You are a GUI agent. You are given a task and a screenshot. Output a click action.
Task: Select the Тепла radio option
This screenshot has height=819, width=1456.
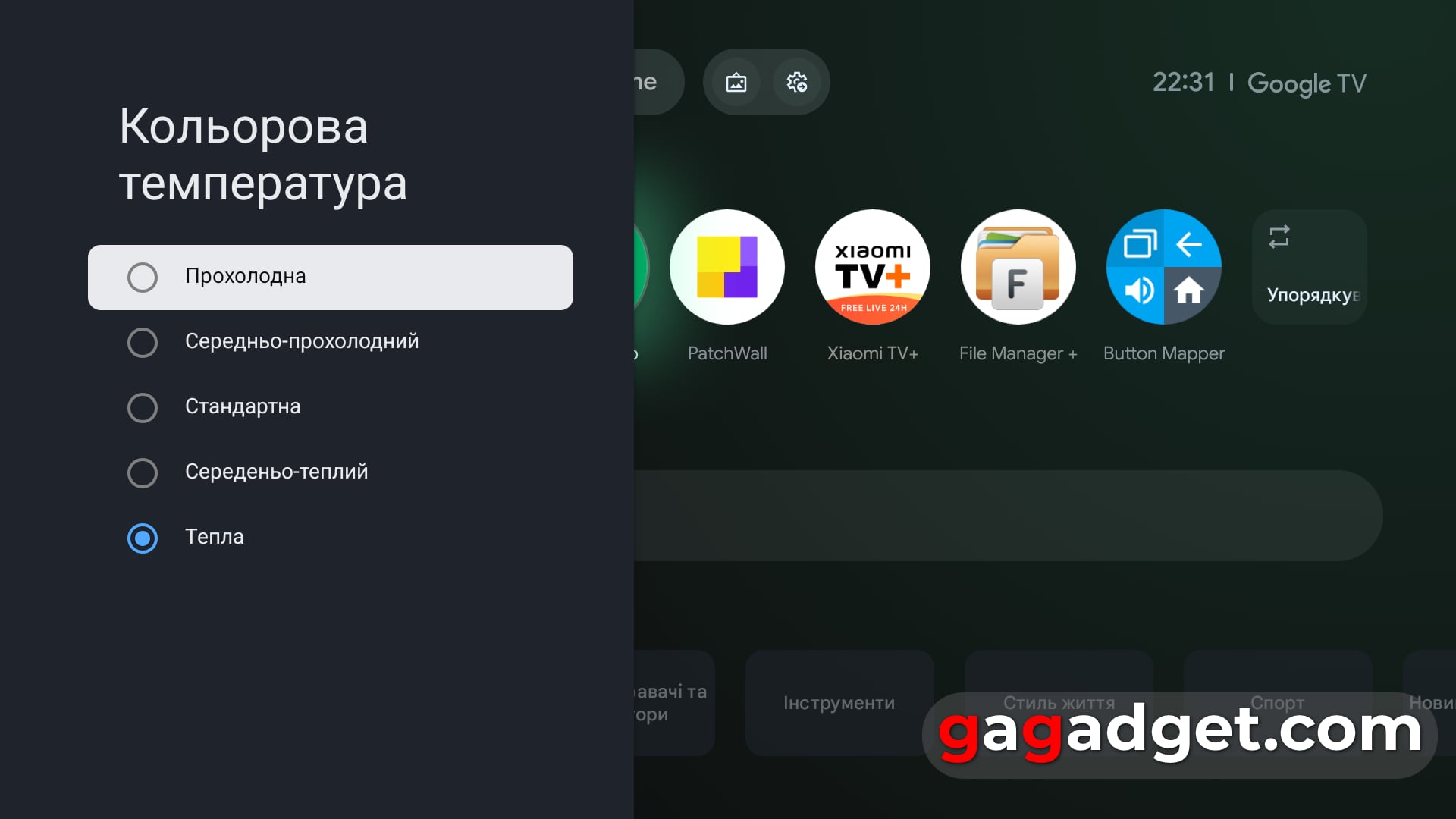tap(330, 538)
